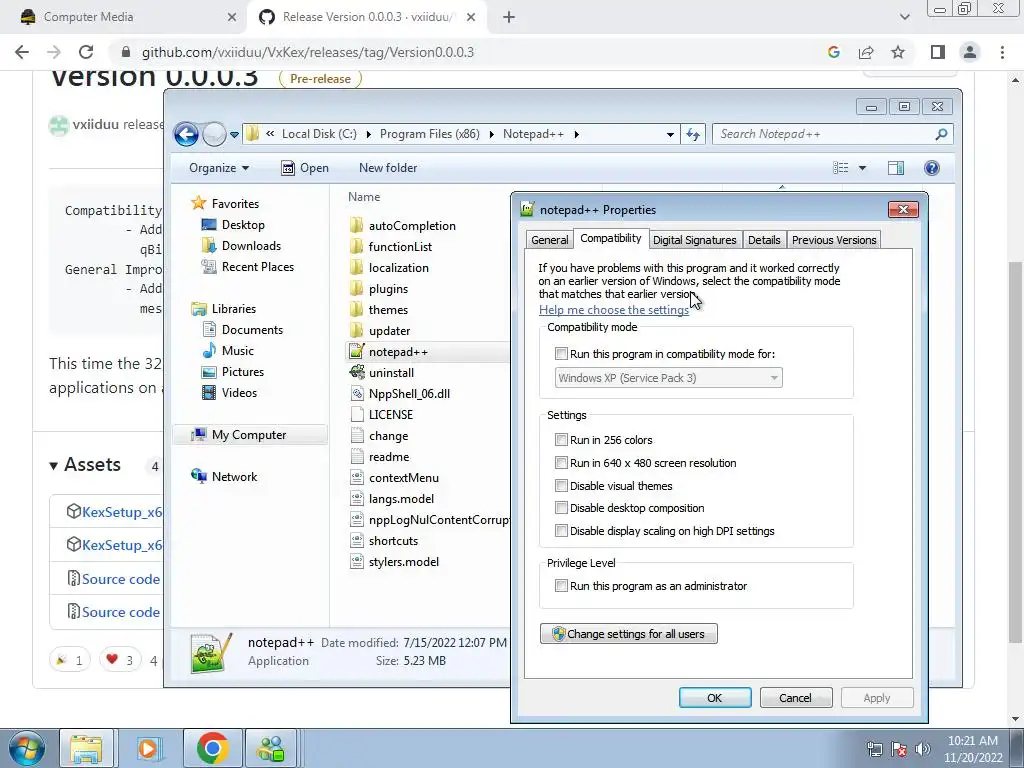Image resolution: width=1024 pixels, height=768 pixels.
Task: Check Disable display scaling on high DPI
Action: [x=561, y=530]
